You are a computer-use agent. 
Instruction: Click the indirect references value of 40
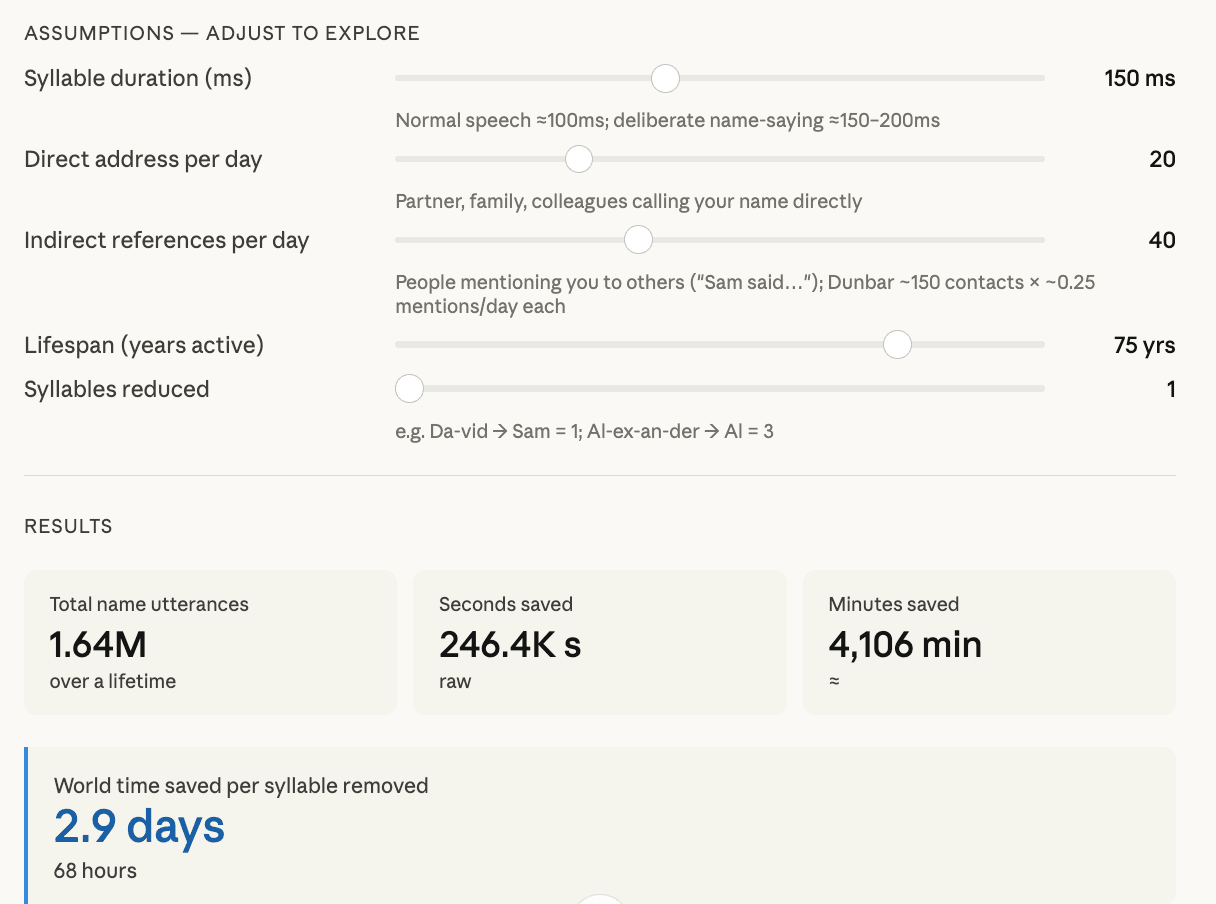pos(1162,240)
